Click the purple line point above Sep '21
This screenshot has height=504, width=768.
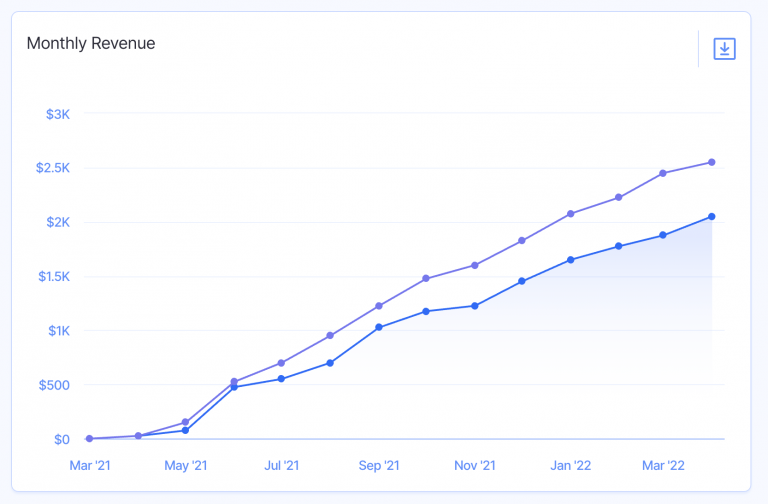(x=379, y=306)
